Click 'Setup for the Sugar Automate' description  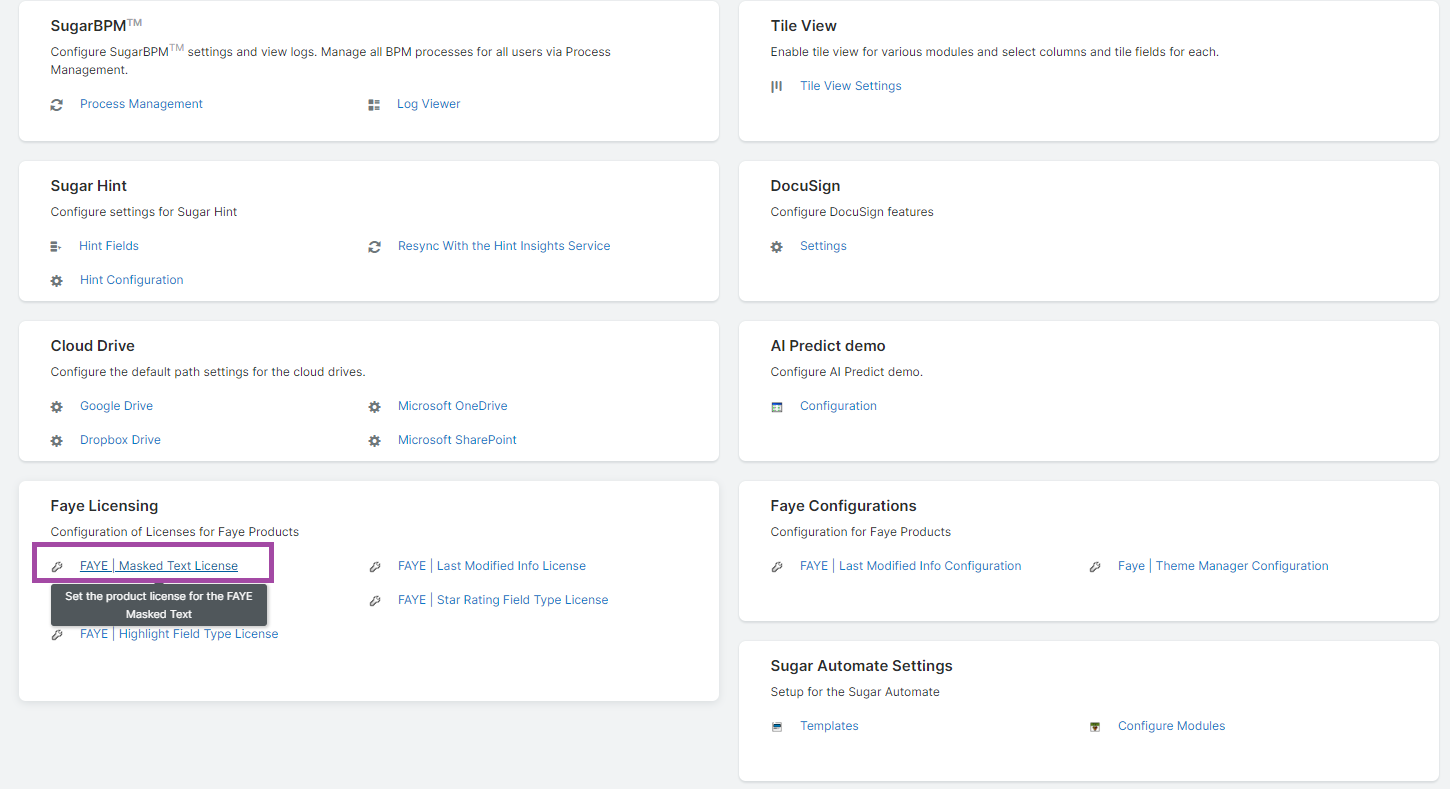[x=855, y=692]
